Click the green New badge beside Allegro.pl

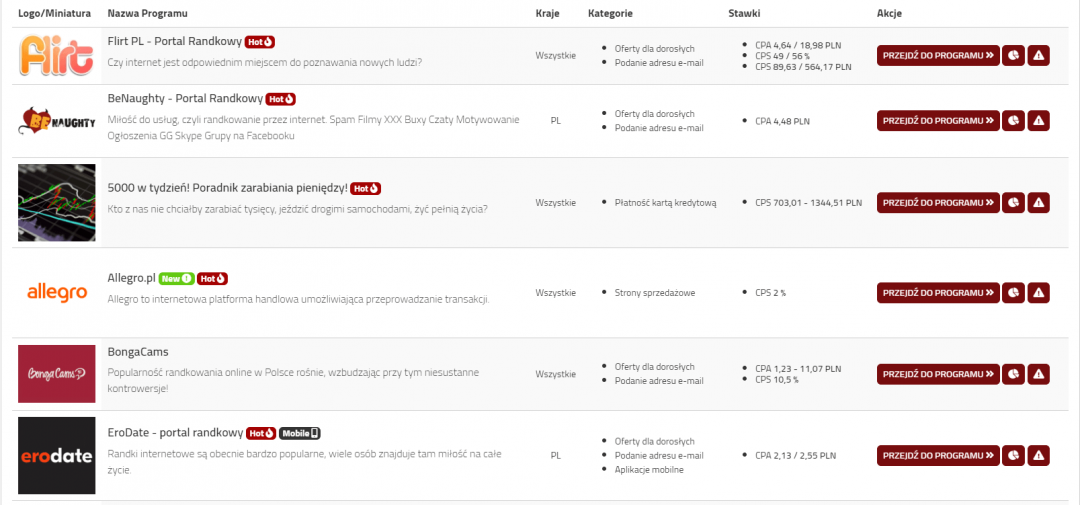(x=176, y=278)
